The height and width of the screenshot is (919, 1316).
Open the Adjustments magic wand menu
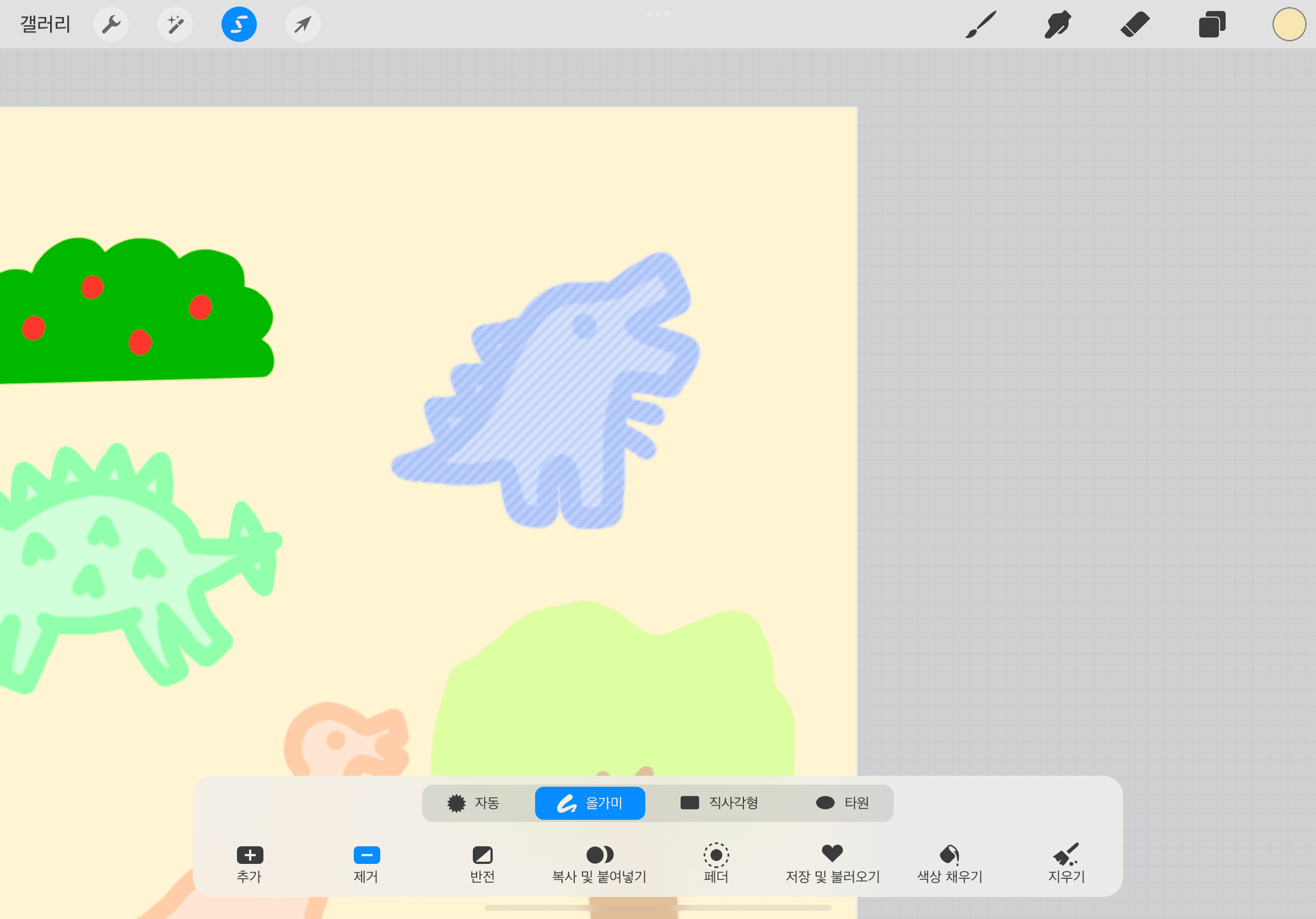click(175, 24)
